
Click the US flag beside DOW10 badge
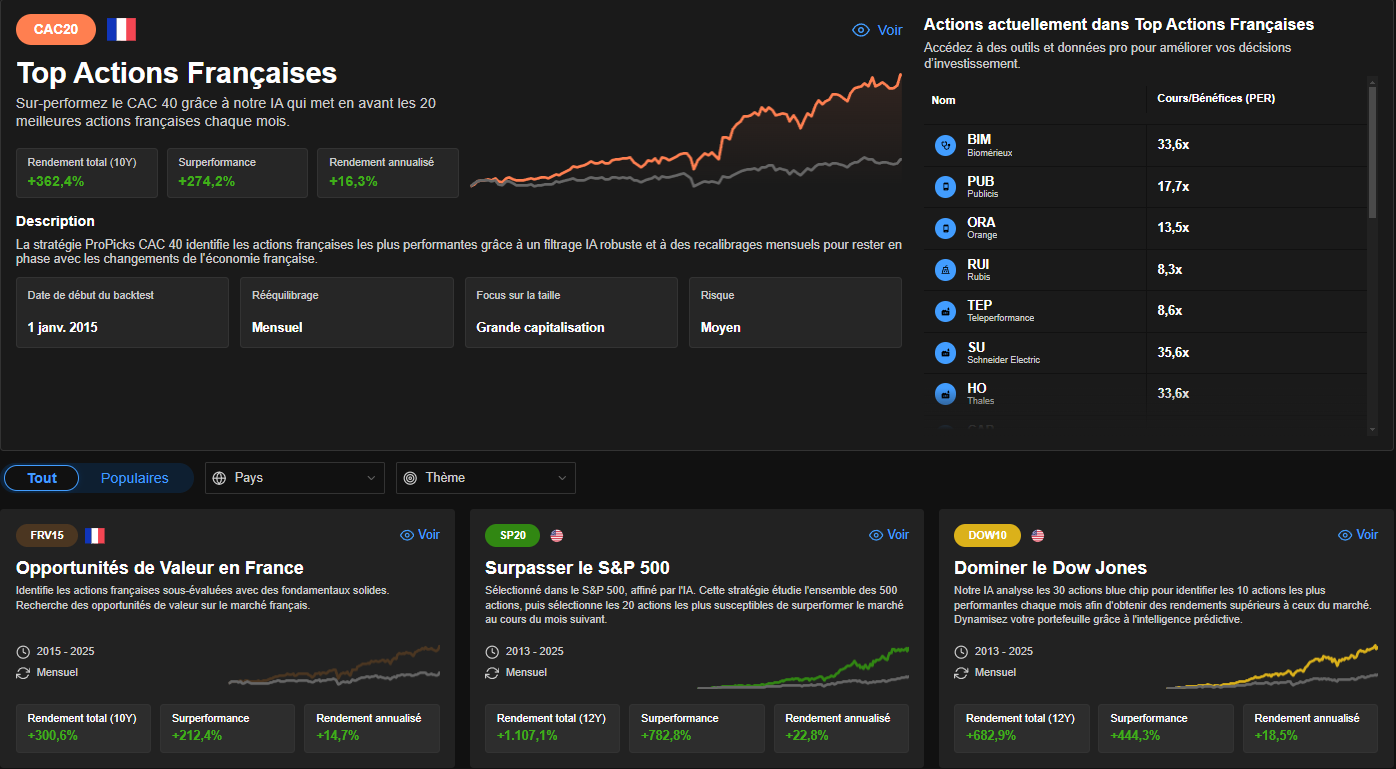(1038, 535)
